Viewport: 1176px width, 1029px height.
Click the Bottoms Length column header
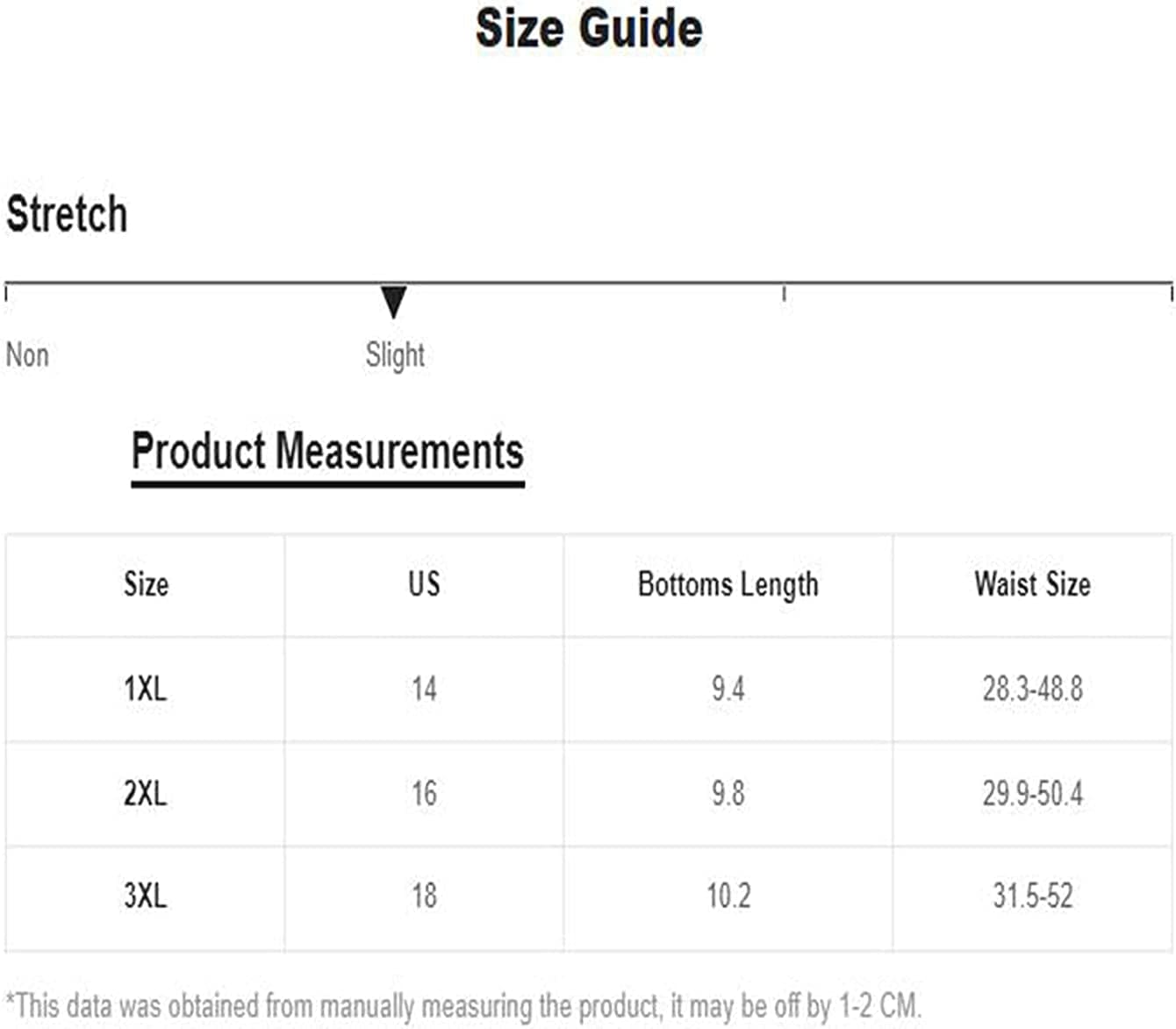[728, 585]
